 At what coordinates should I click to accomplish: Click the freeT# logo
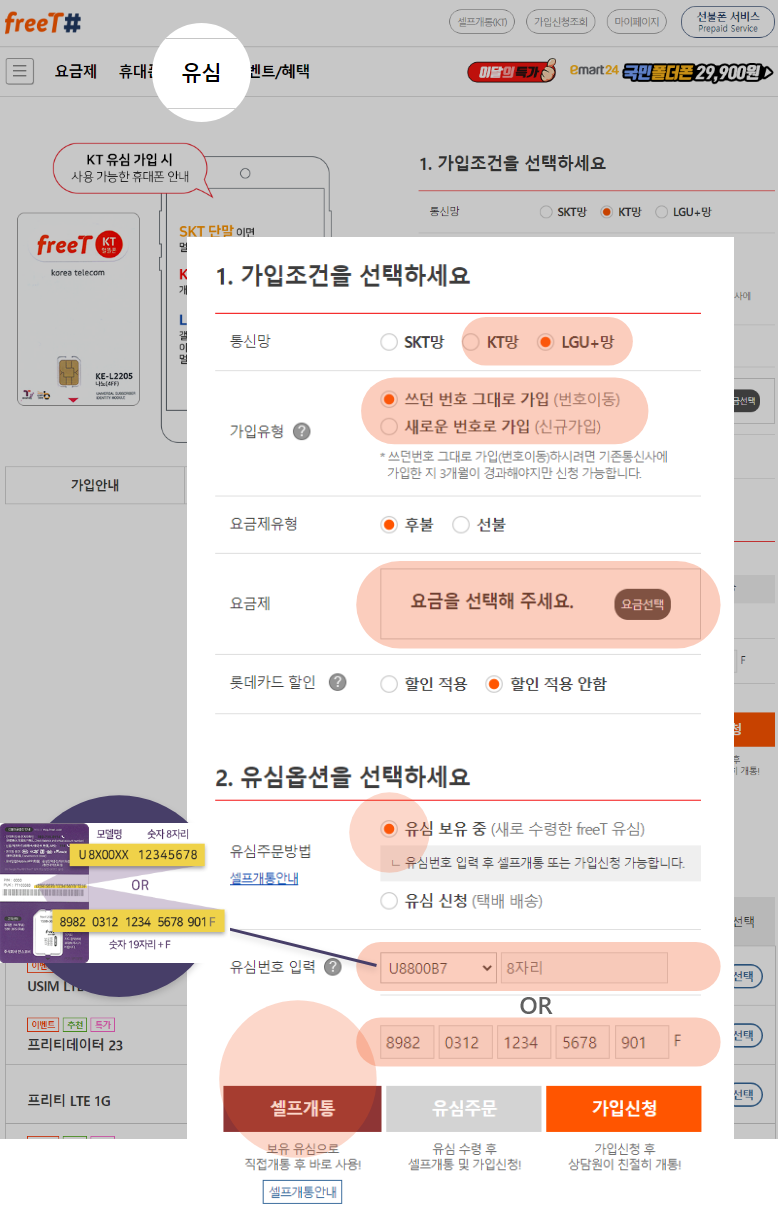tap(42, 22)
